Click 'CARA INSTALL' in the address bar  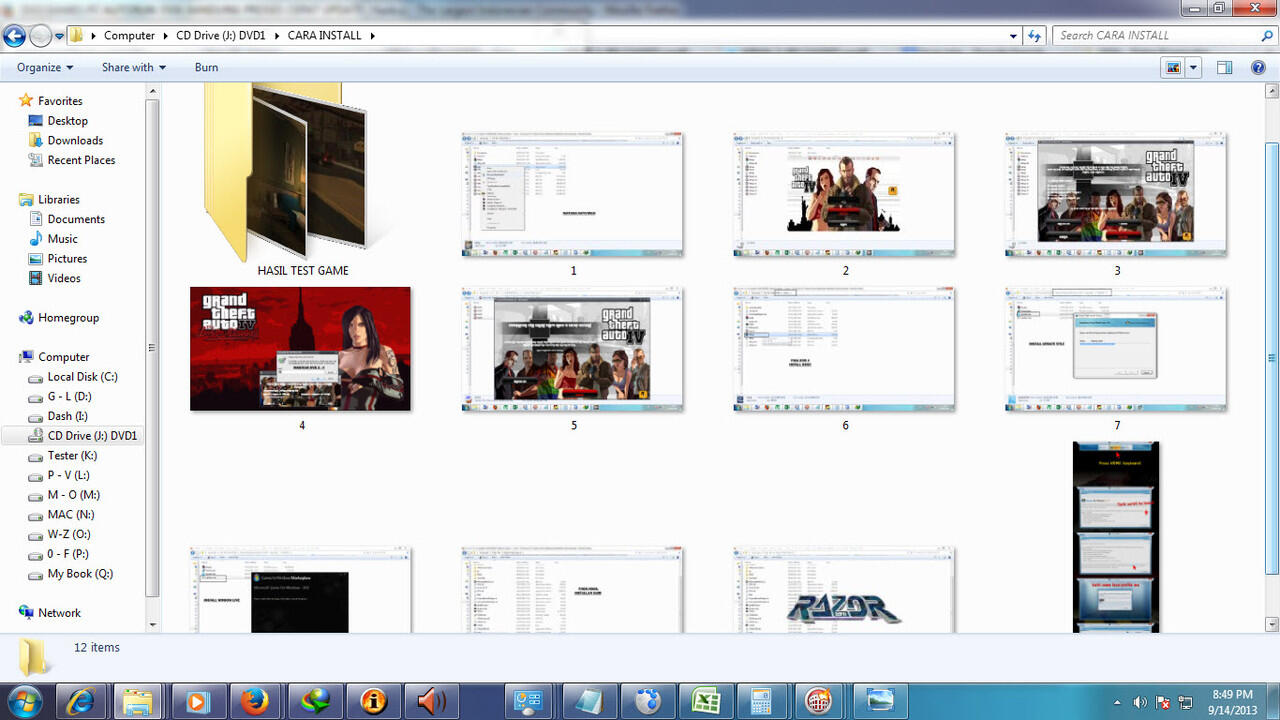tap(326, 35)
